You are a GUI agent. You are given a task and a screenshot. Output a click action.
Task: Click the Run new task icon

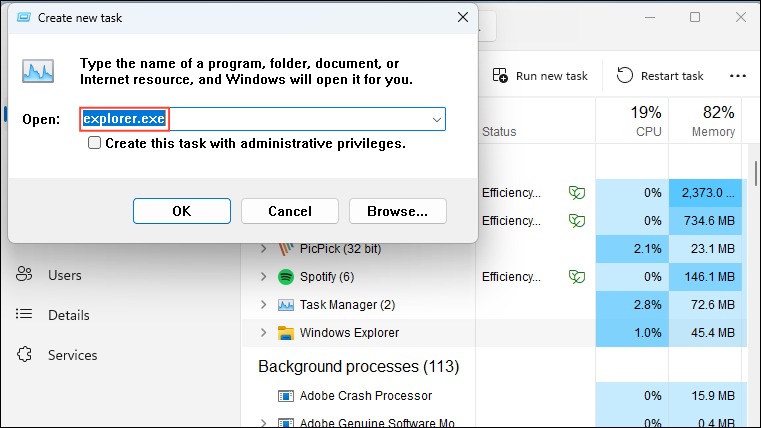500,76
